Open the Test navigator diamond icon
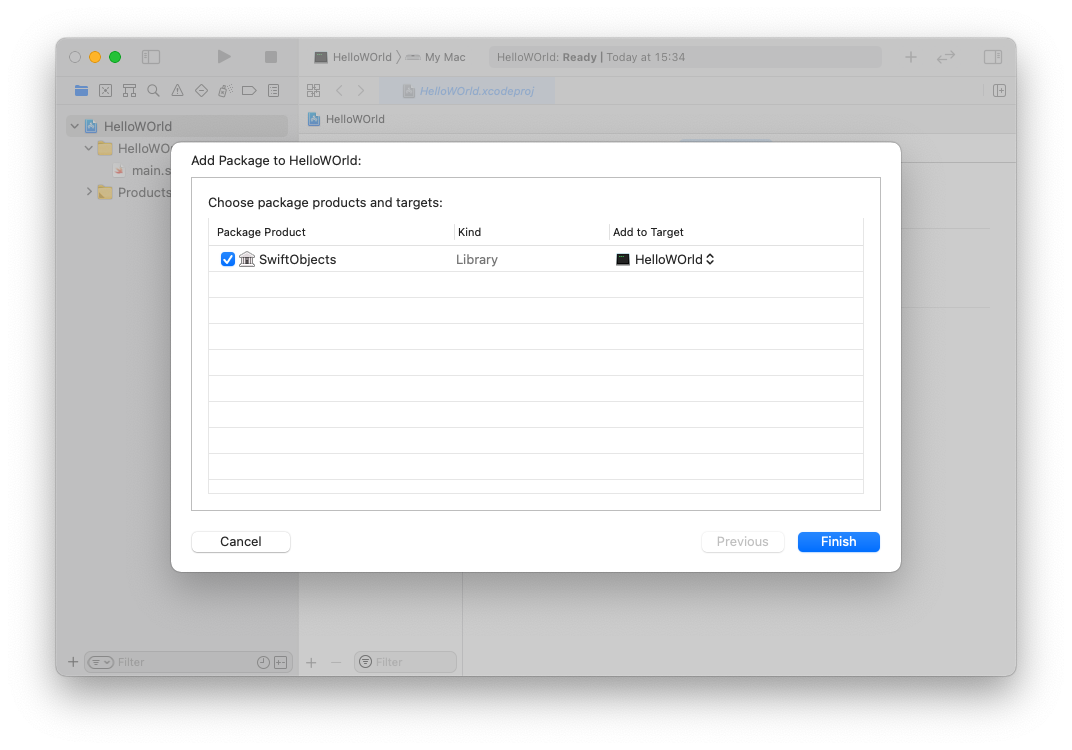This screenshot has height=750, width=1072. (x=201, y=90)
